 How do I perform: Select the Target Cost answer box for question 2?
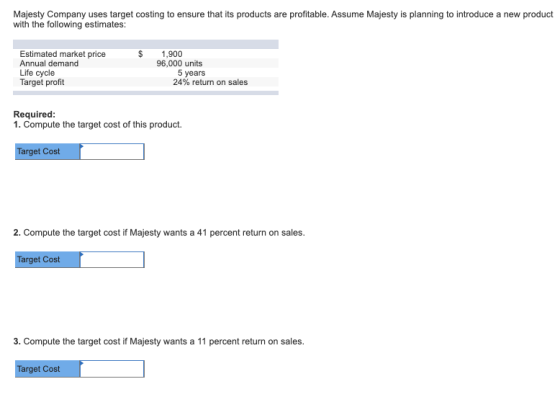(x=112, y=260)
